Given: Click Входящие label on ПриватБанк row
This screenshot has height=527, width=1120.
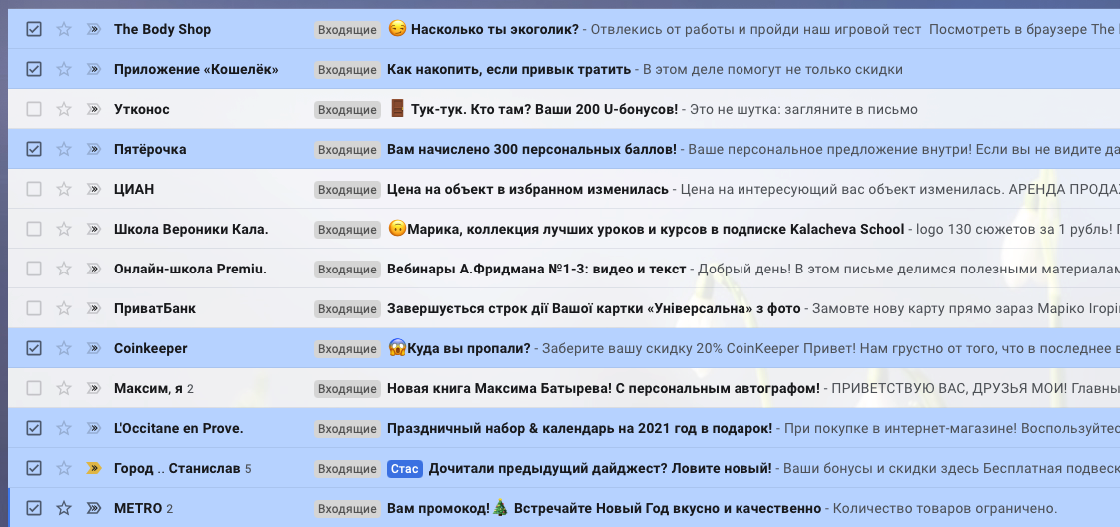Looking at the screenshot, I should point(347,309).
